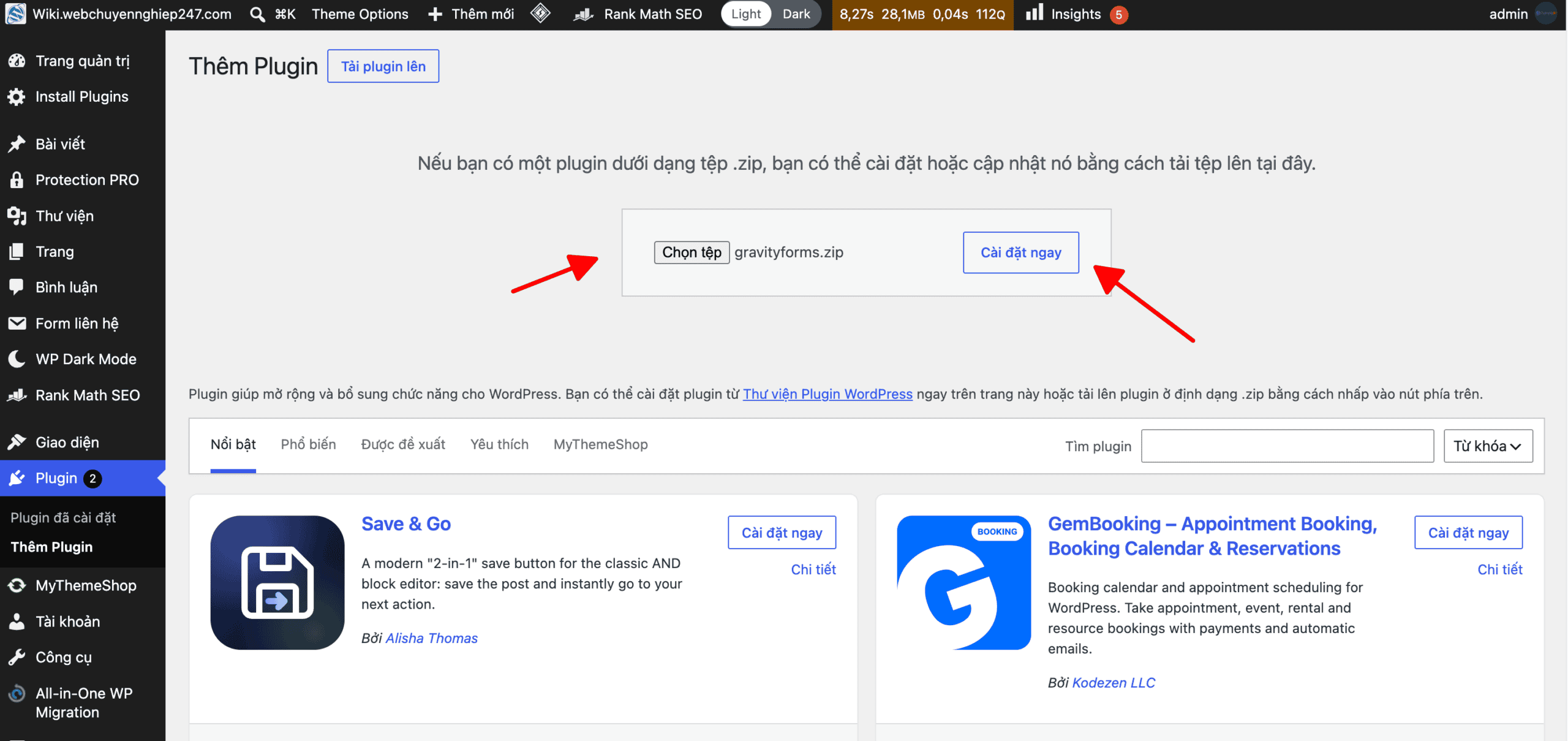The height and width of the screenshot is (741, 1568).
Task: Click the Giao diện paintbrush icon
Action: [17, 442]
